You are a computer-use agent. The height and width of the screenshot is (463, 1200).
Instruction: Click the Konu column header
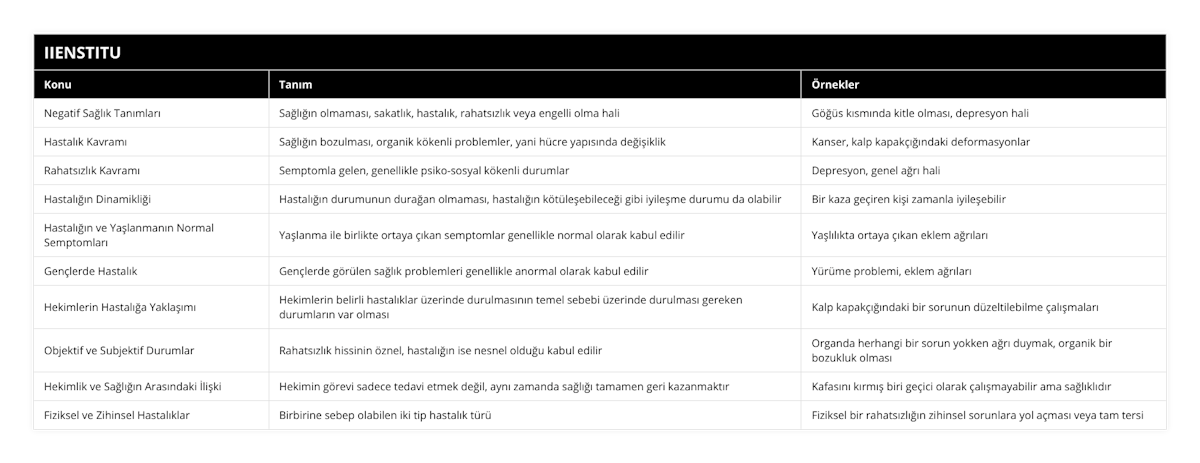pos(59,85)
